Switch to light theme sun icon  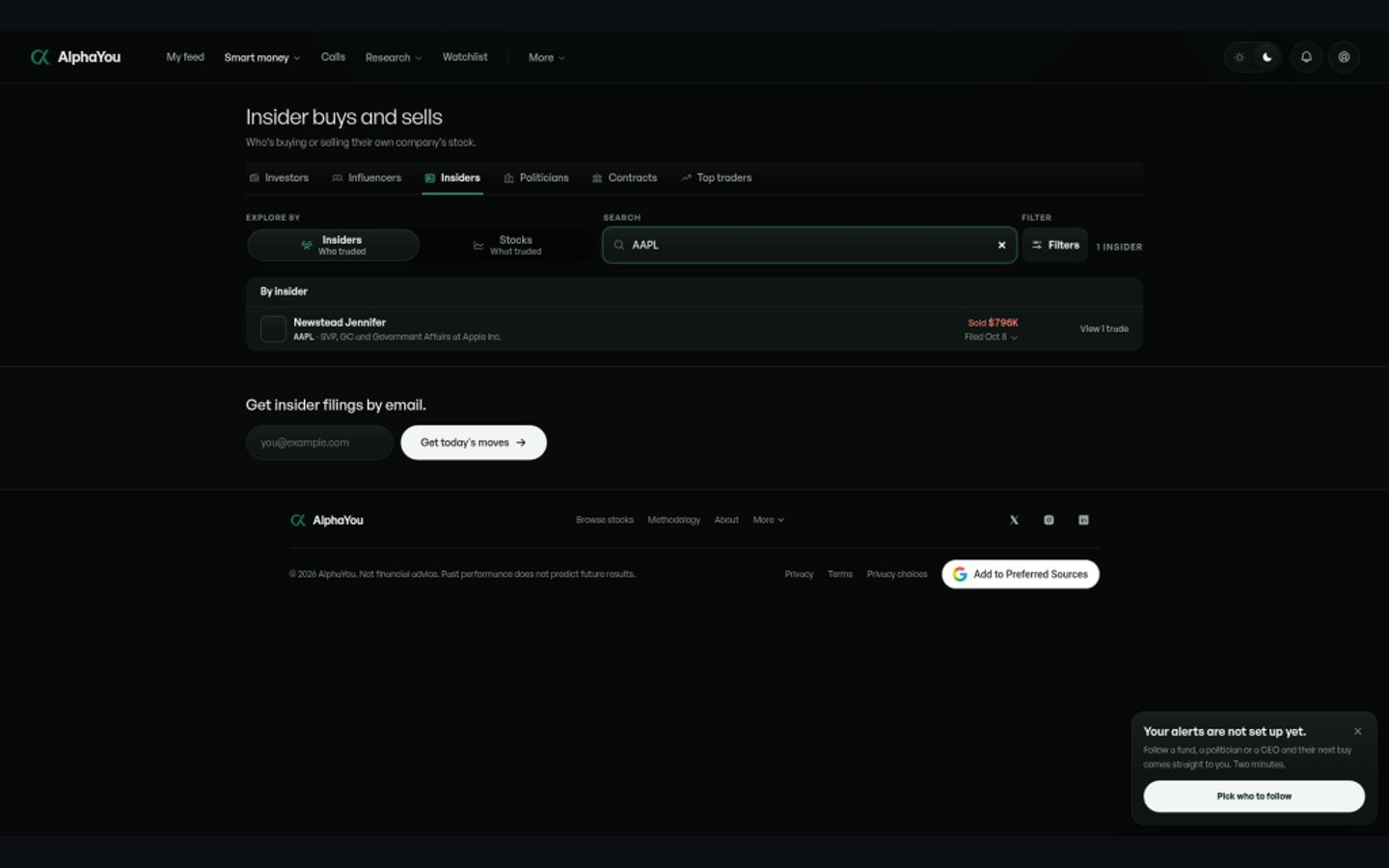tap(1239, 57)
